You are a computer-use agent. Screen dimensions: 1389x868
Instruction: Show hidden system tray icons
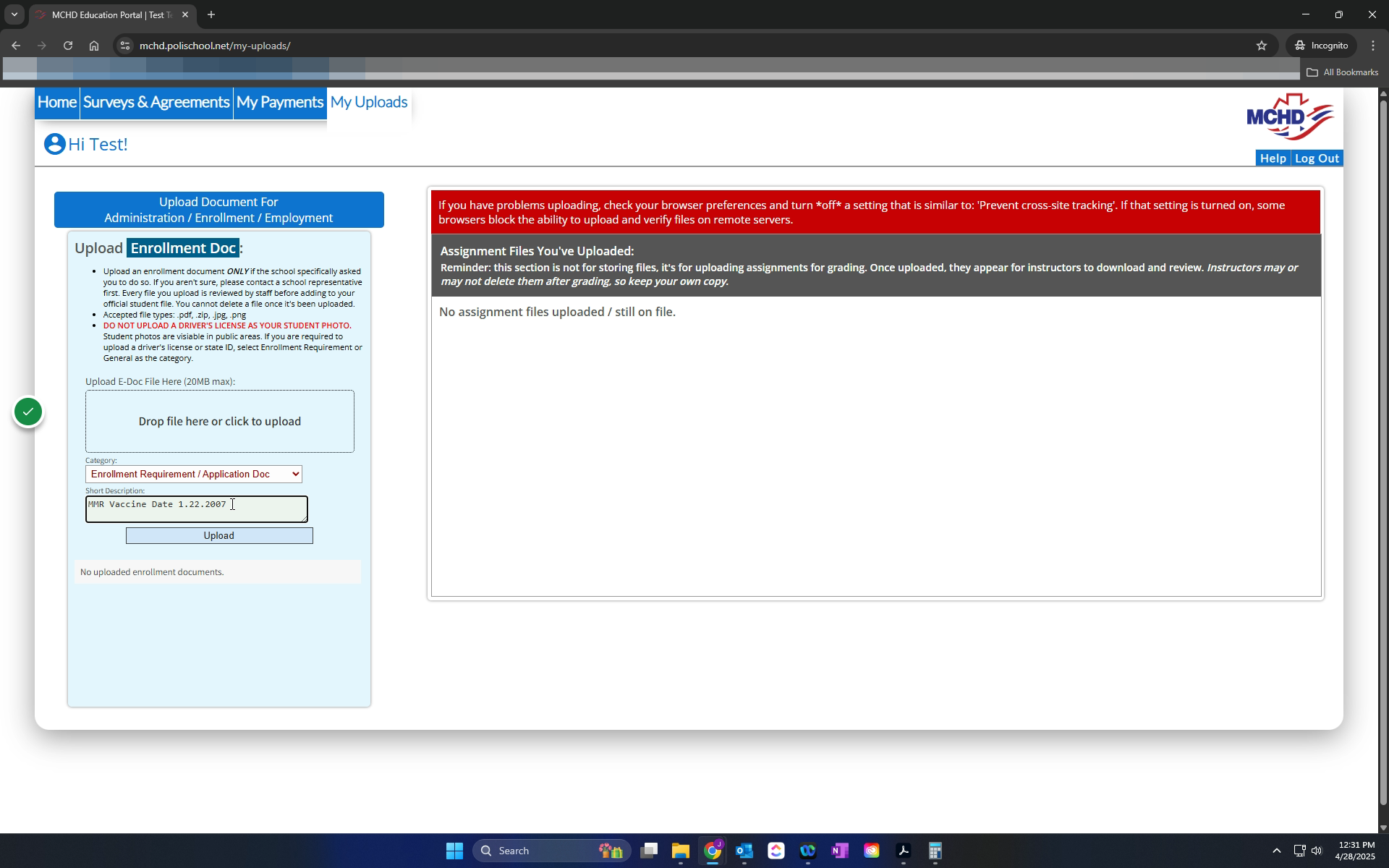pyautogui.click(x=1277, y=851)
